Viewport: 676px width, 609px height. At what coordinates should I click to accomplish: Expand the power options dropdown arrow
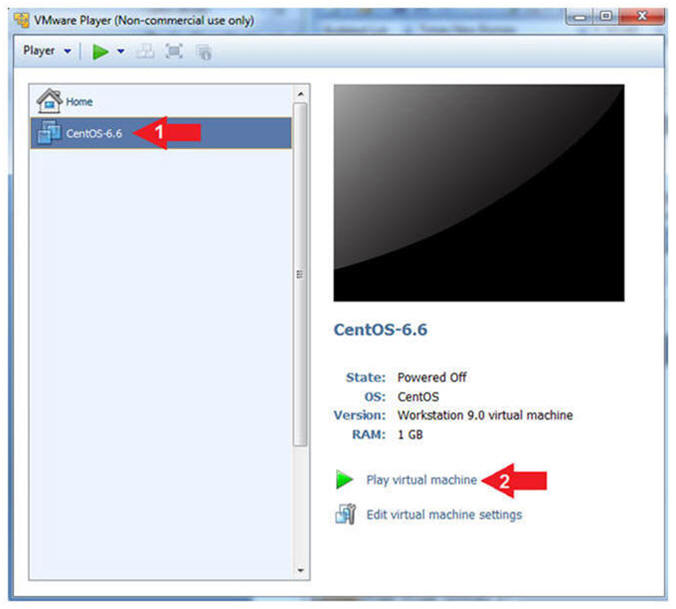(x=121, y=52)
